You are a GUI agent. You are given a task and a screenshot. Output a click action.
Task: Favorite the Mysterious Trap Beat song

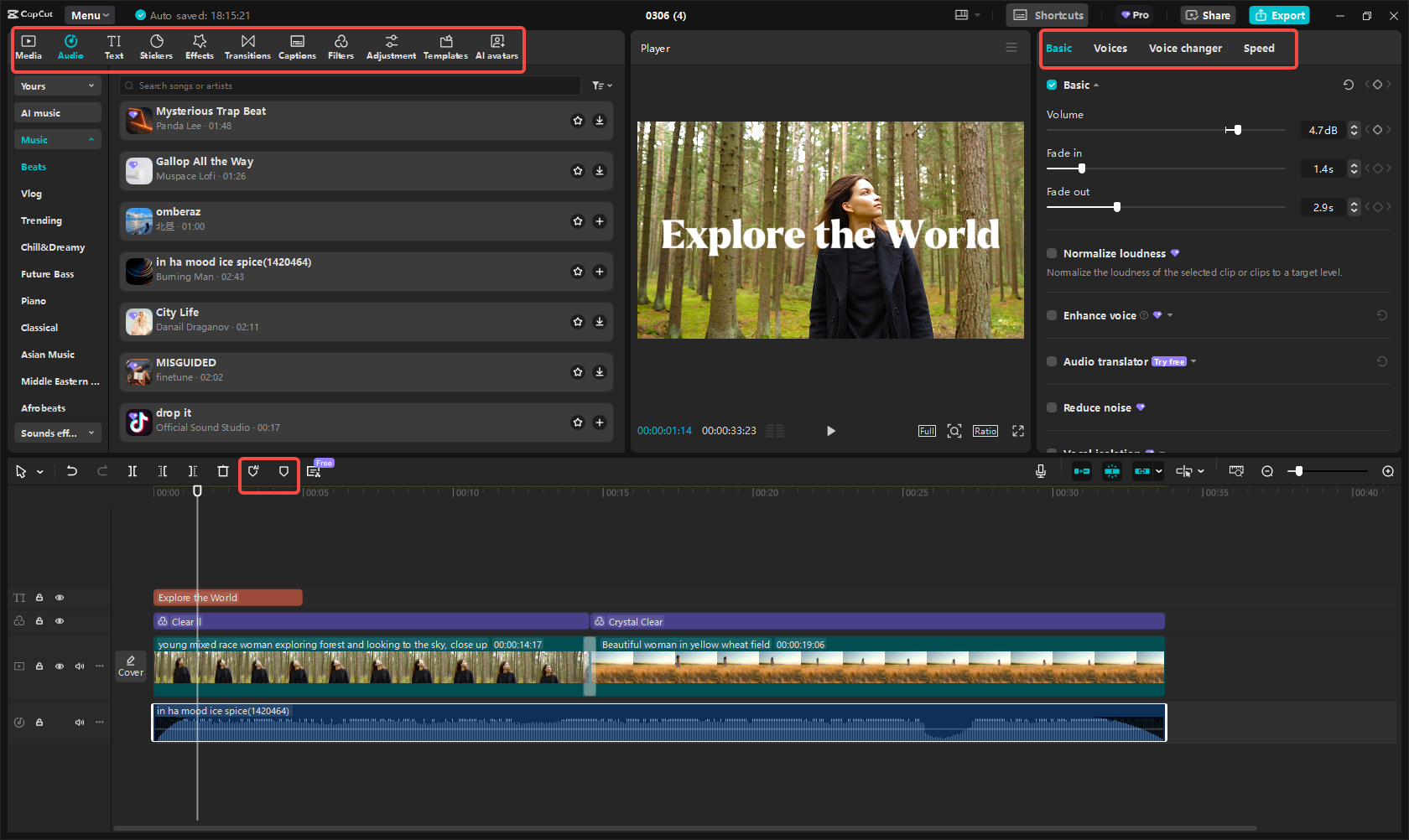tap(578, 121)
